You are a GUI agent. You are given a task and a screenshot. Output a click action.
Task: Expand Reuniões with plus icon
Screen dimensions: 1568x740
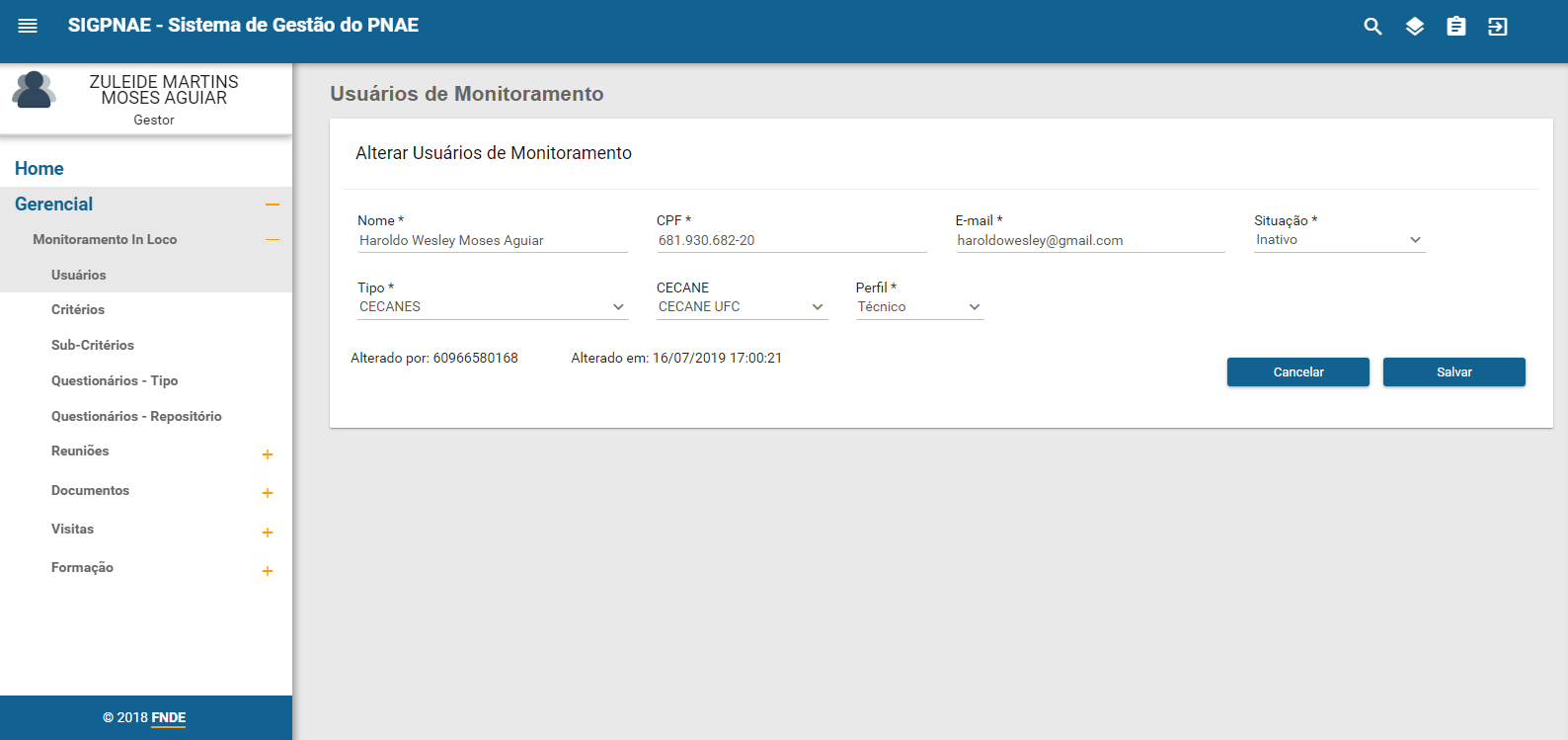pyautogui.click(x=267, y=454)
